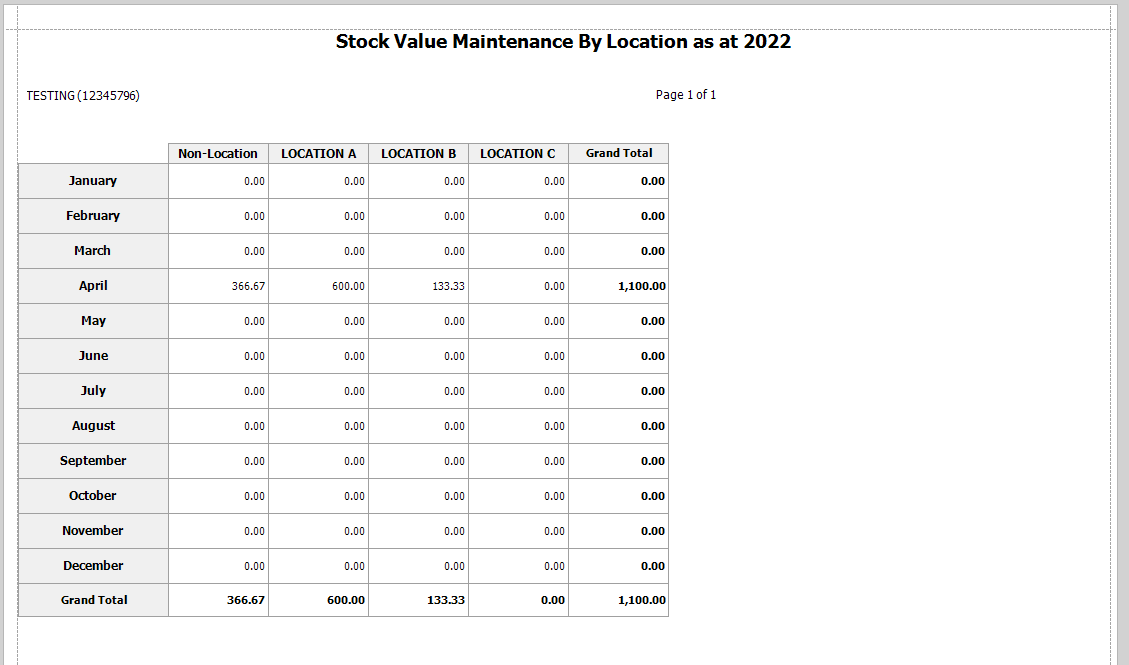Image resolution: width=1129 pixels, height=665 pixels.
Task: Select the LOCATION A column header
Action: point(318,153)
